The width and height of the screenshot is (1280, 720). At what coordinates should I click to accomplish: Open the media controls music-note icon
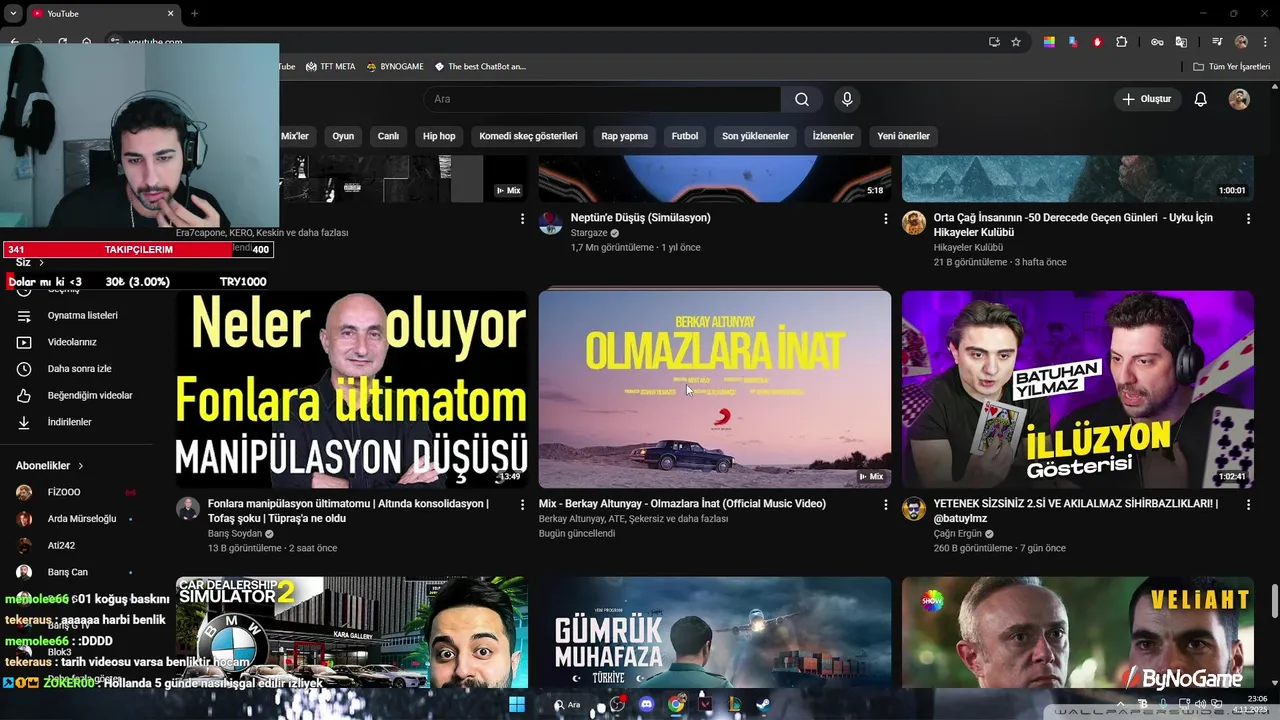[x=1217, y=42]
